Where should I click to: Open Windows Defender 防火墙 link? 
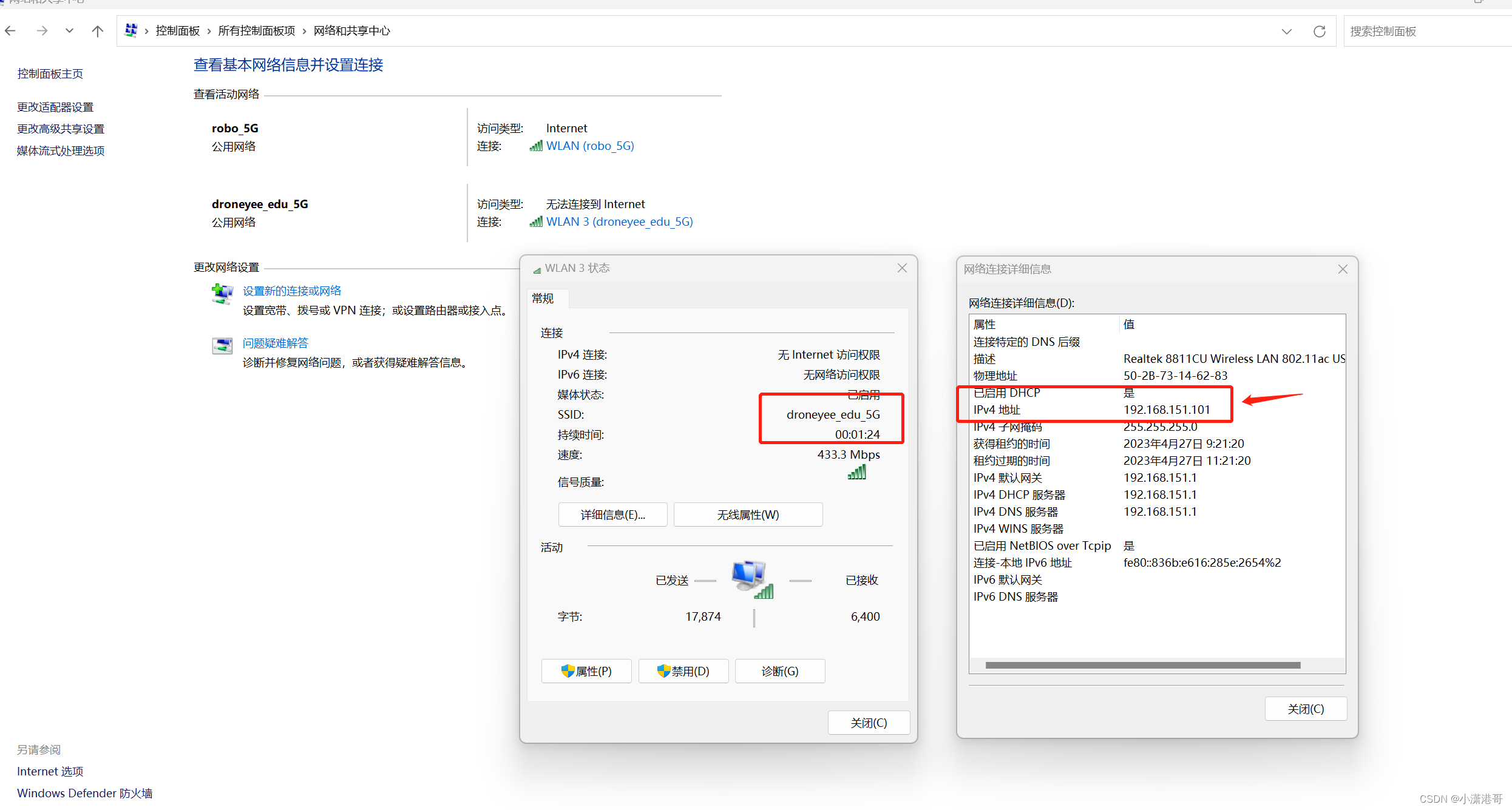(x=84, y=793)
